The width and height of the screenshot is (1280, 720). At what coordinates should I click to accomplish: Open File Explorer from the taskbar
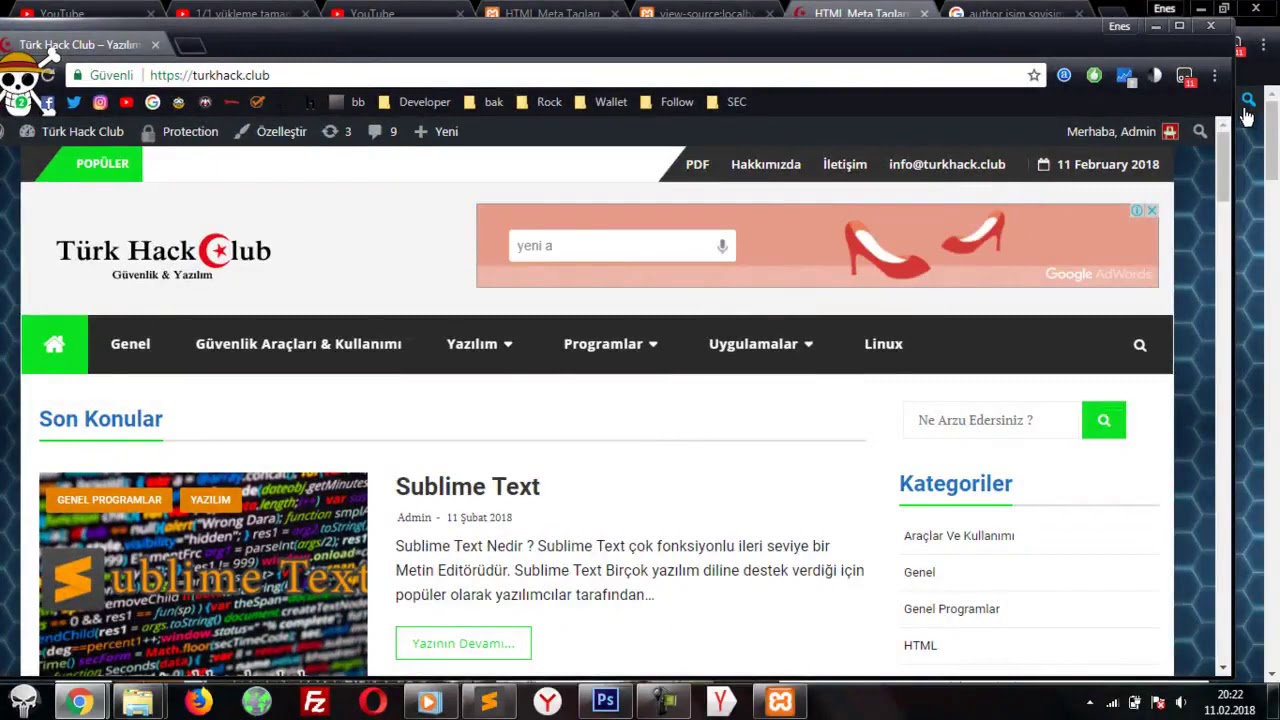click(x=138, y=702)
